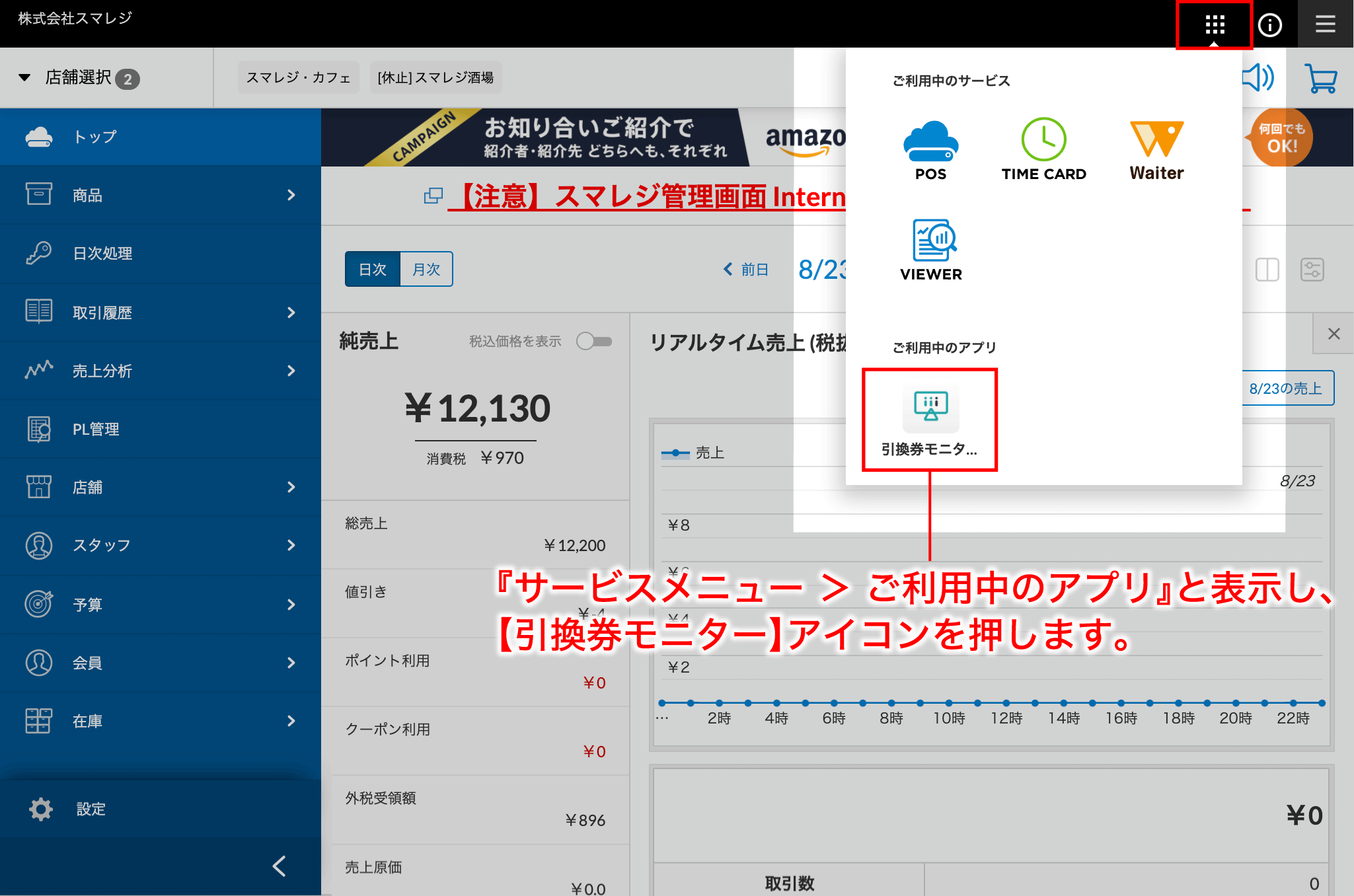The image size is (1354, 896).
Task: Click the 10時 point on sales chart
Action: (949, 703)
